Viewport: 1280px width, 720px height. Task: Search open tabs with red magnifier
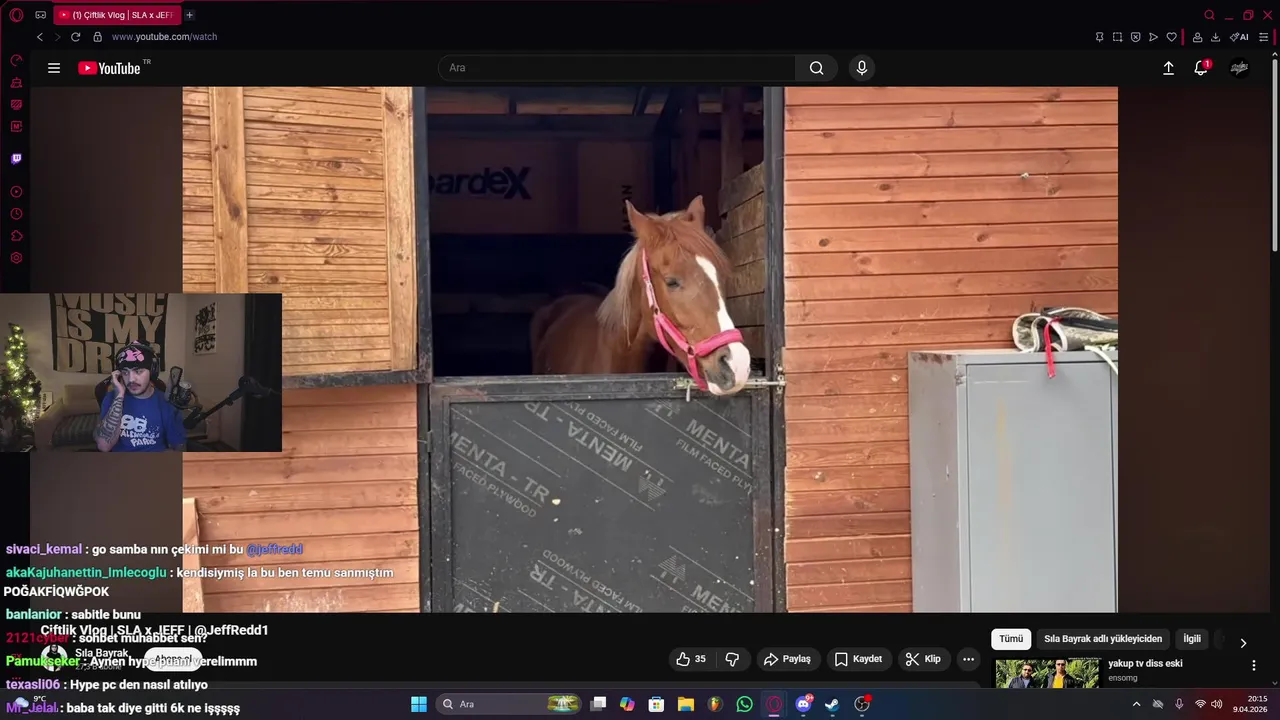pyautogui.click(x=1209, y=15)
